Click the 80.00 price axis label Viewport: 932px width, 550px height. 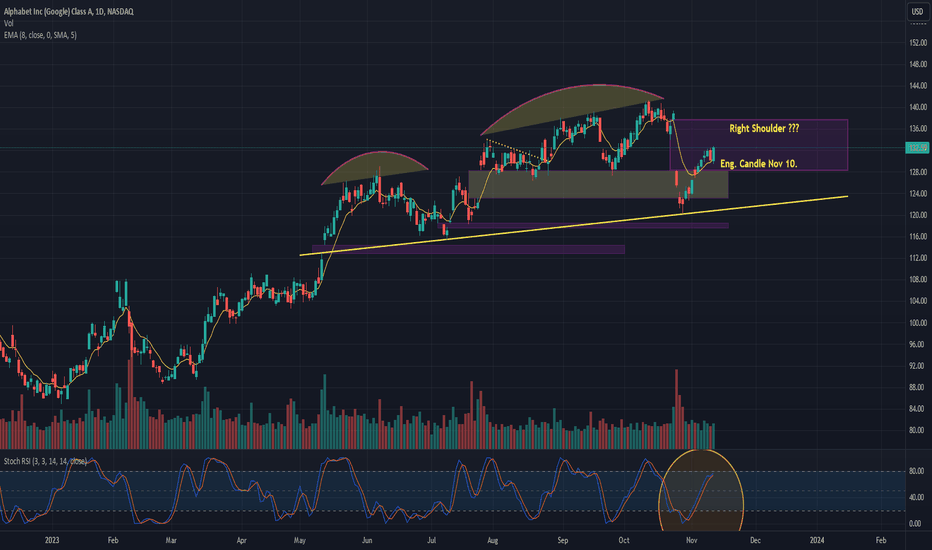(x=918, y=430)
